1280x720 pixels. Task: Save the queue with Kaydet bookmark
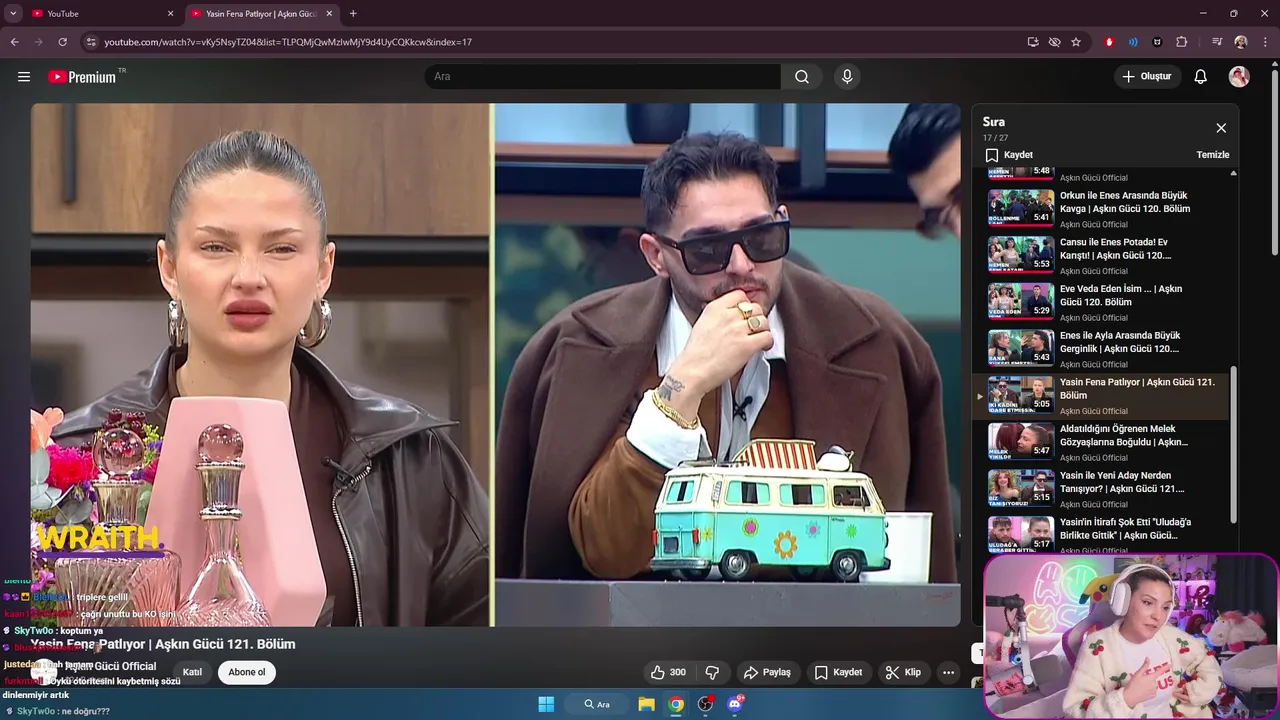pyautogui.click(x=1009, y=155)
